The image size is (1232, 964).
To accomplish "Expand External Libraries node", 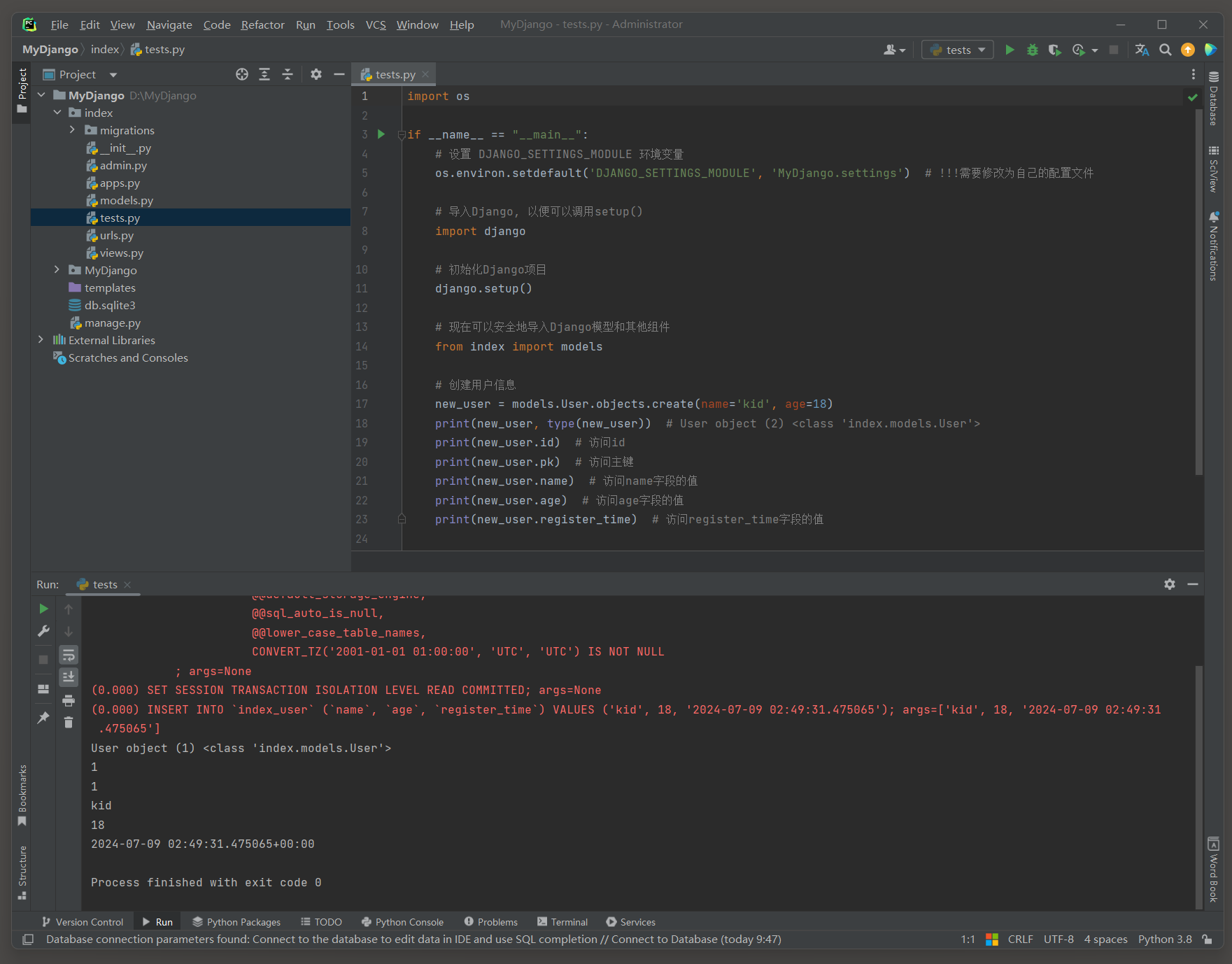I will [41, 340].
